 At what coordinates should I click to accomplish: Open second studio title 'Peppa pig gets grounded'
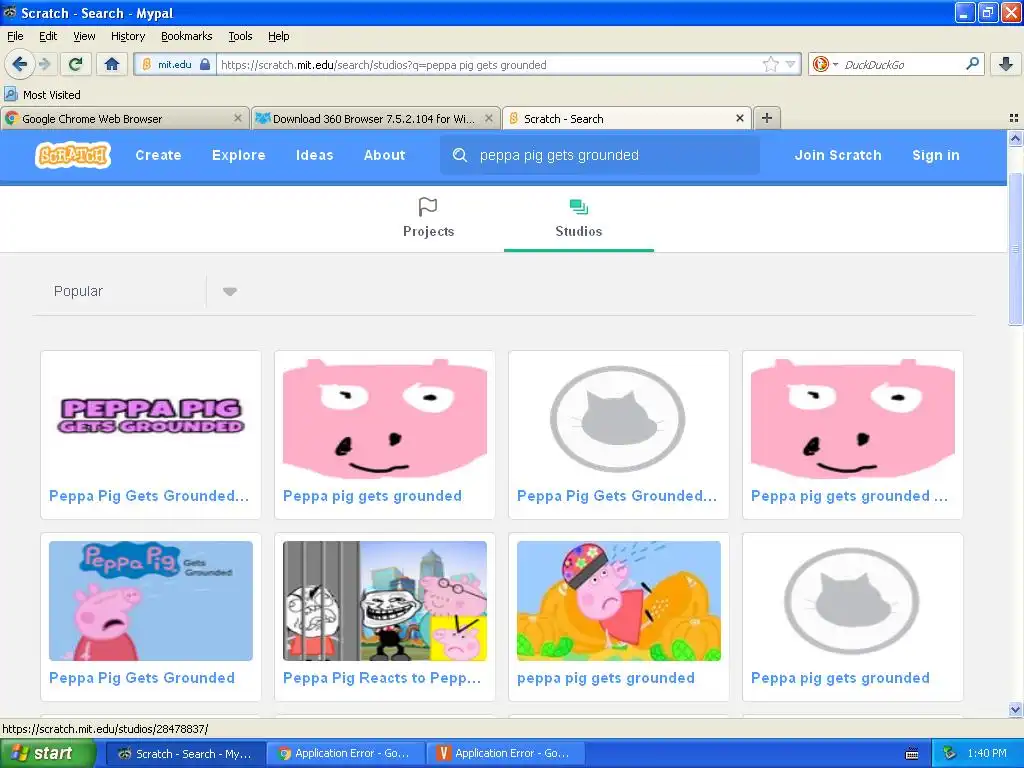pyautogui.click(x=372, y=496)
